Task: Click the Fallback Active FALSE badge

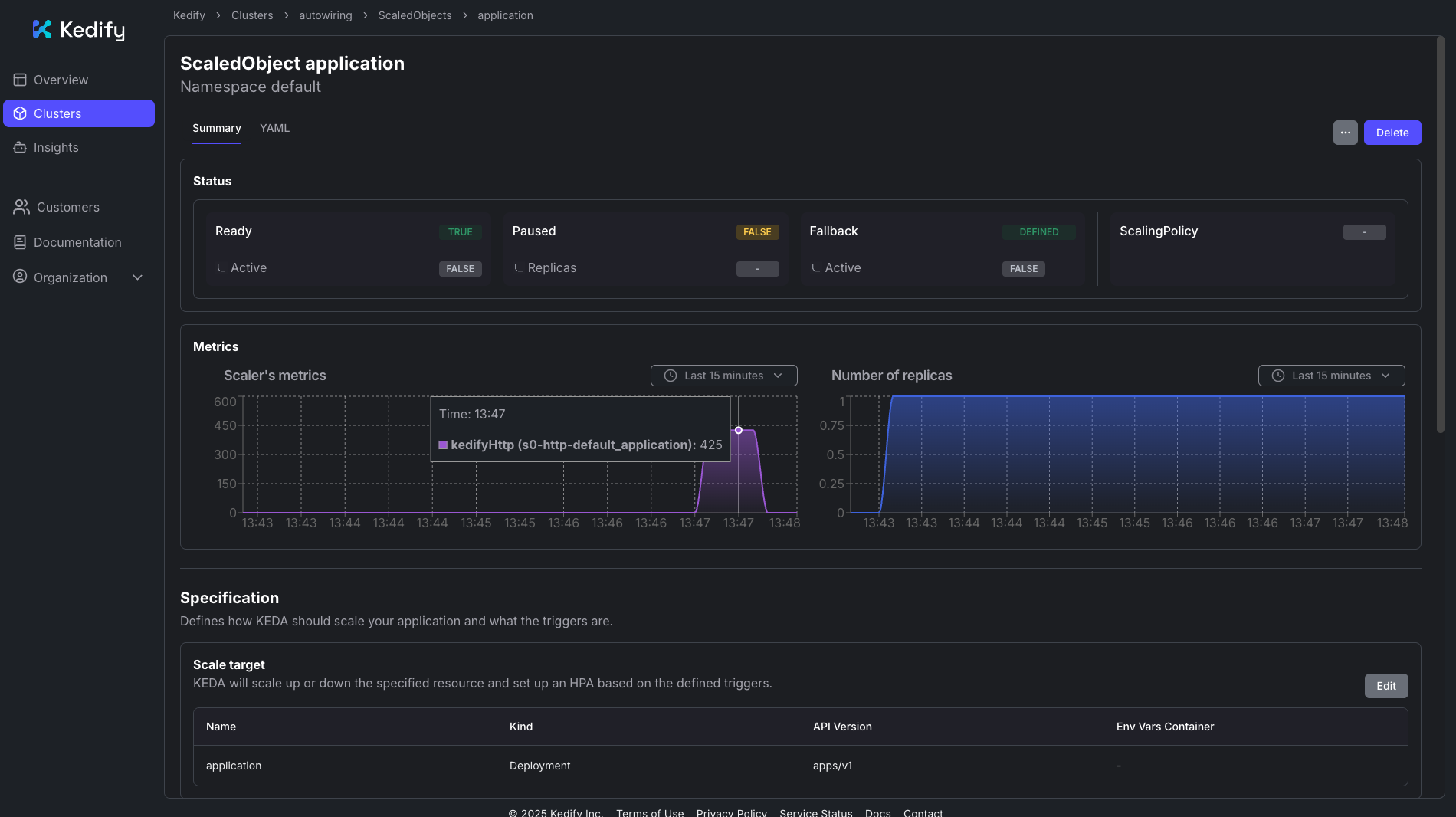Action: click(x=1023, y=269)
